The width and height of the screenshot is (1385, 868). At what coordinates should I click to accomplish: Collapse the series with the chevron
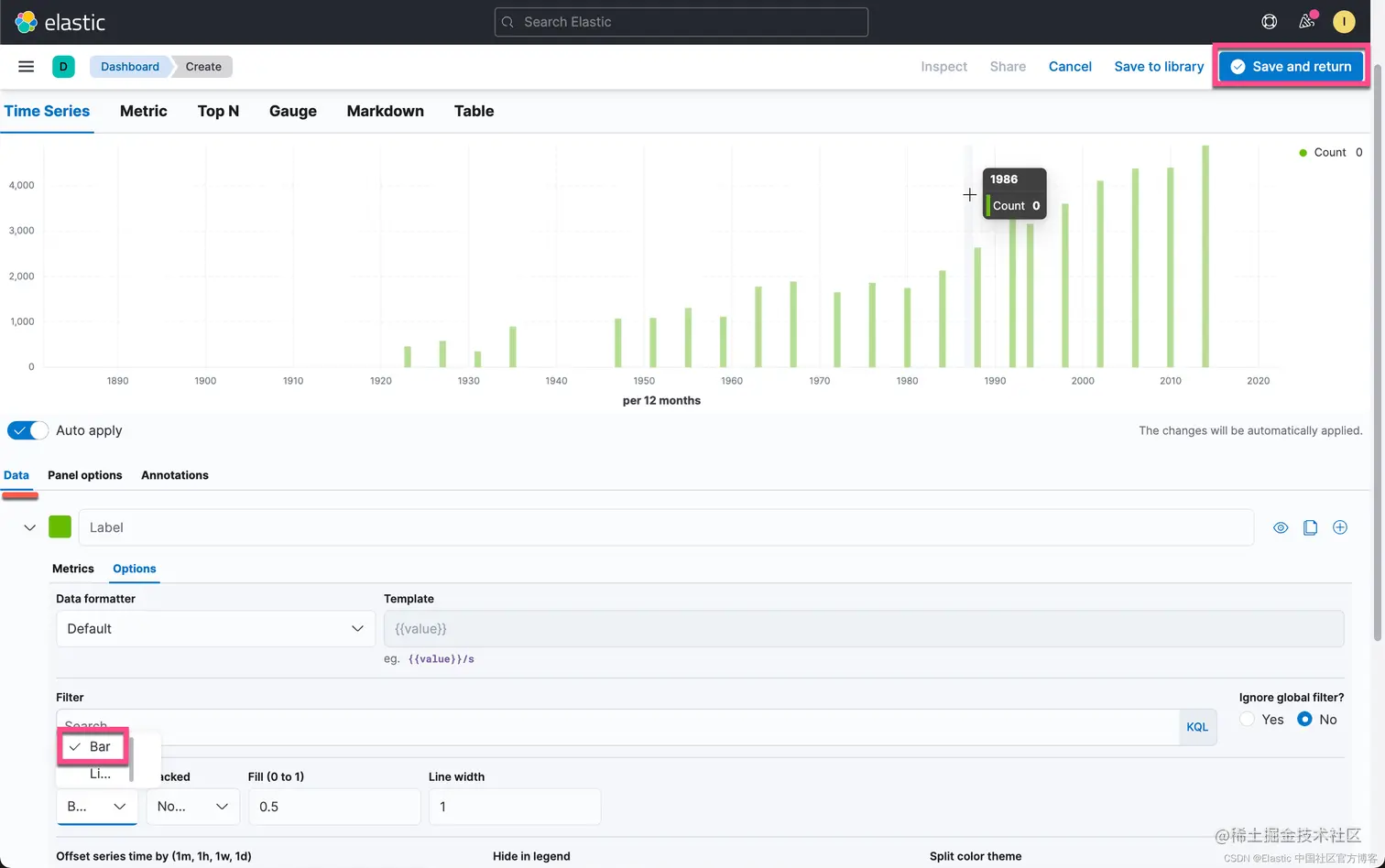pyautogui.click(x=29, y=527)
